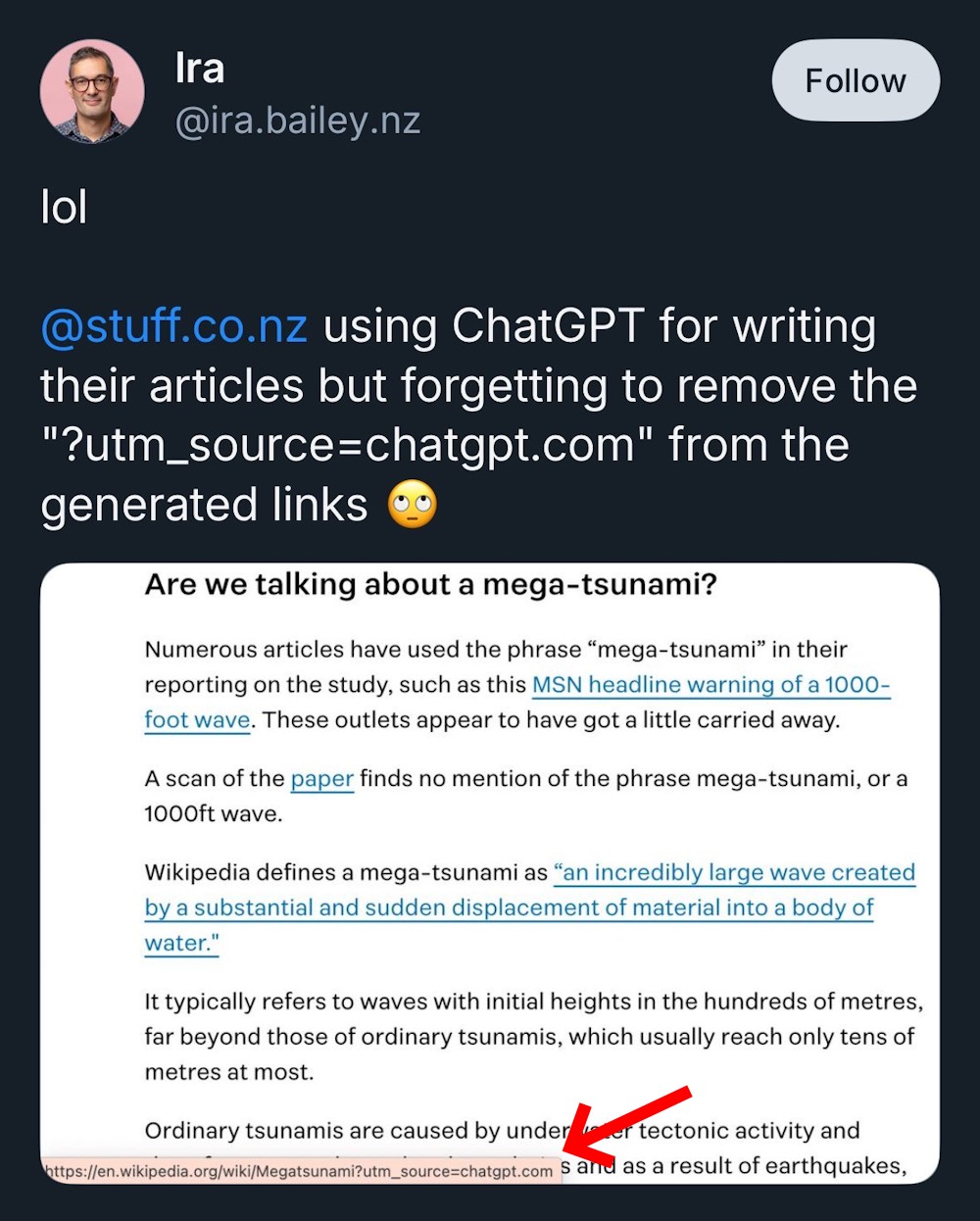
Task: Click the 'lol' text in the post
Action: pyautogui.click(x=65, y=207)
